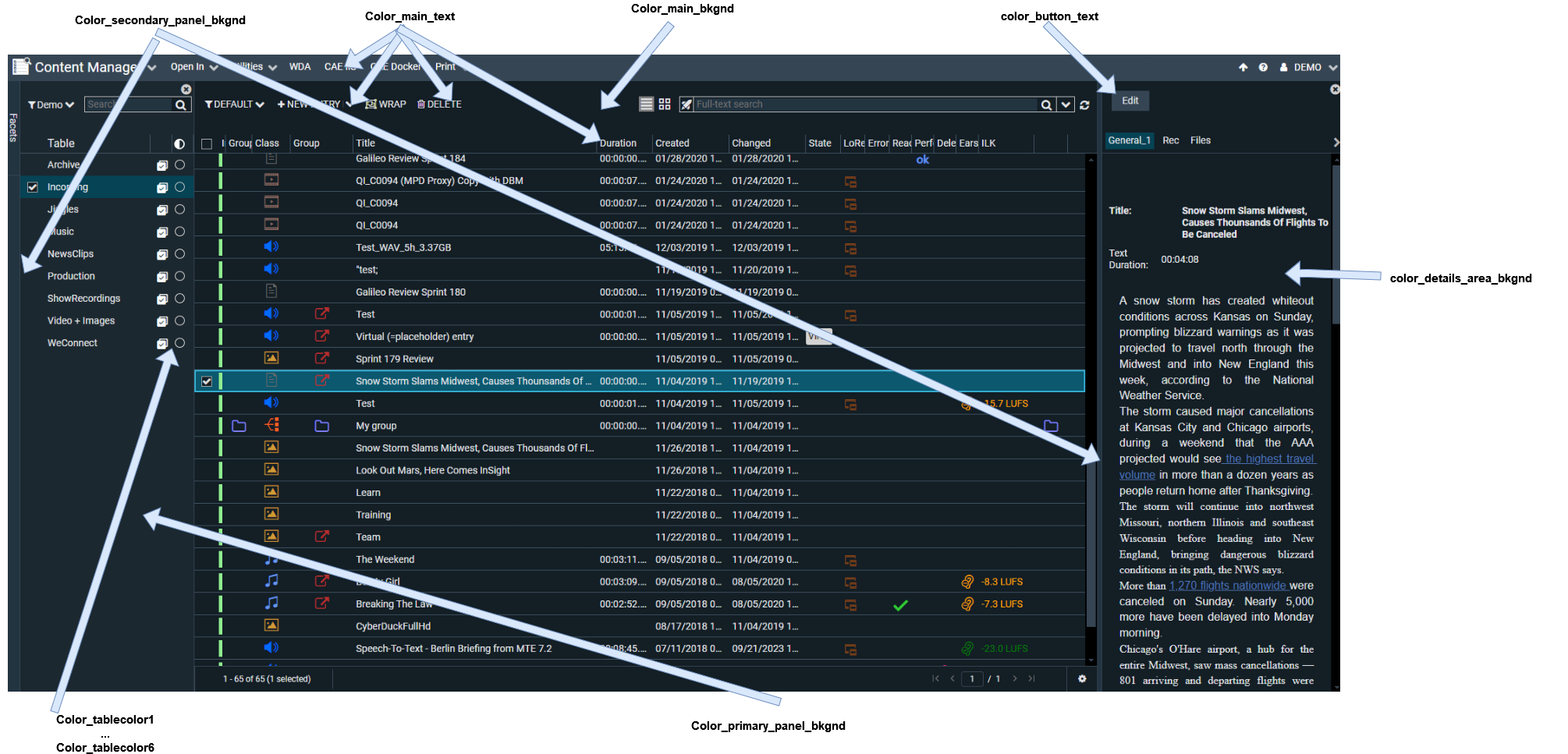The image size is (1568, 754).
Task: Click magnifier icon in full-text search
Action: click(x=1046, y=105)
